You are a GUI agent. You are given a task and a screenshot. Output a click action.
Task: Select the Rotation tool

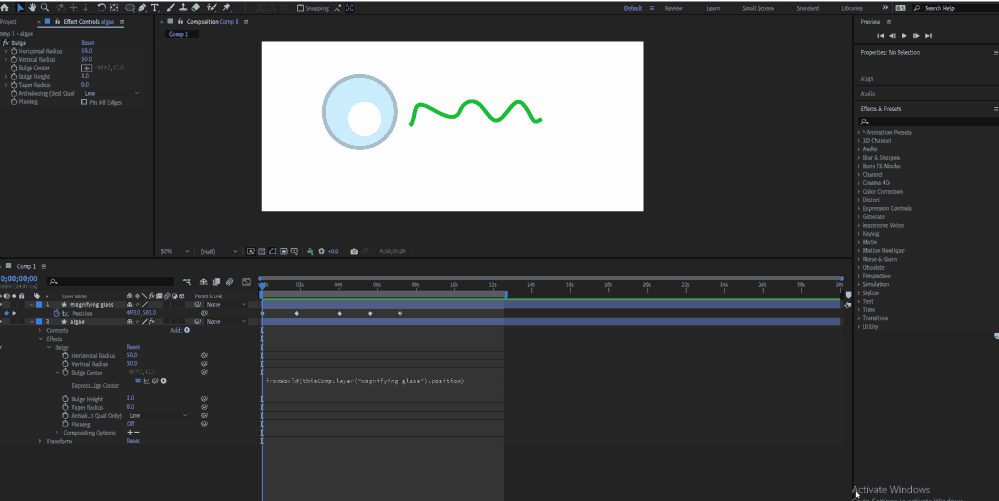pyautogui.click(x=101, y=8)
